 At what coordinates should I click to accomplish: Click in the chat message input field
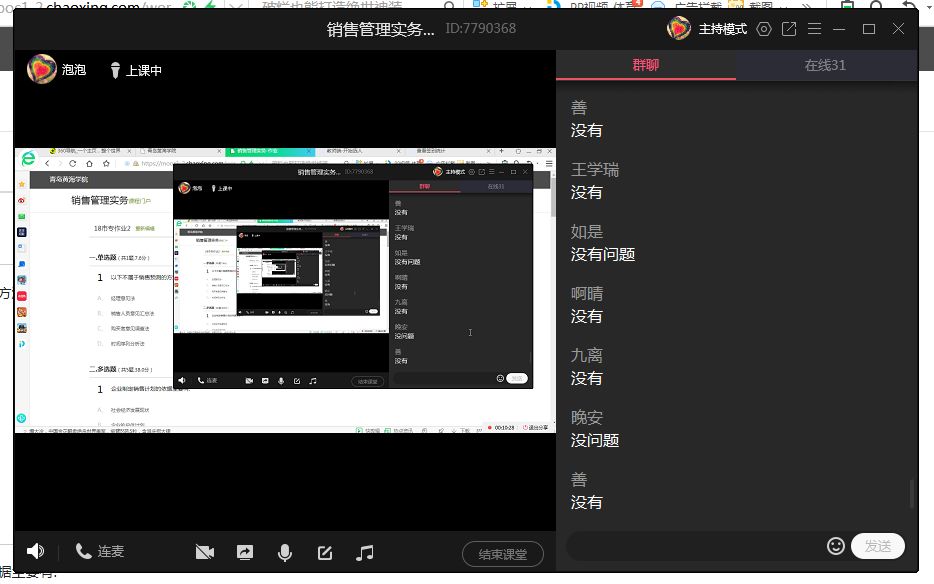click(x=695, y=546)
